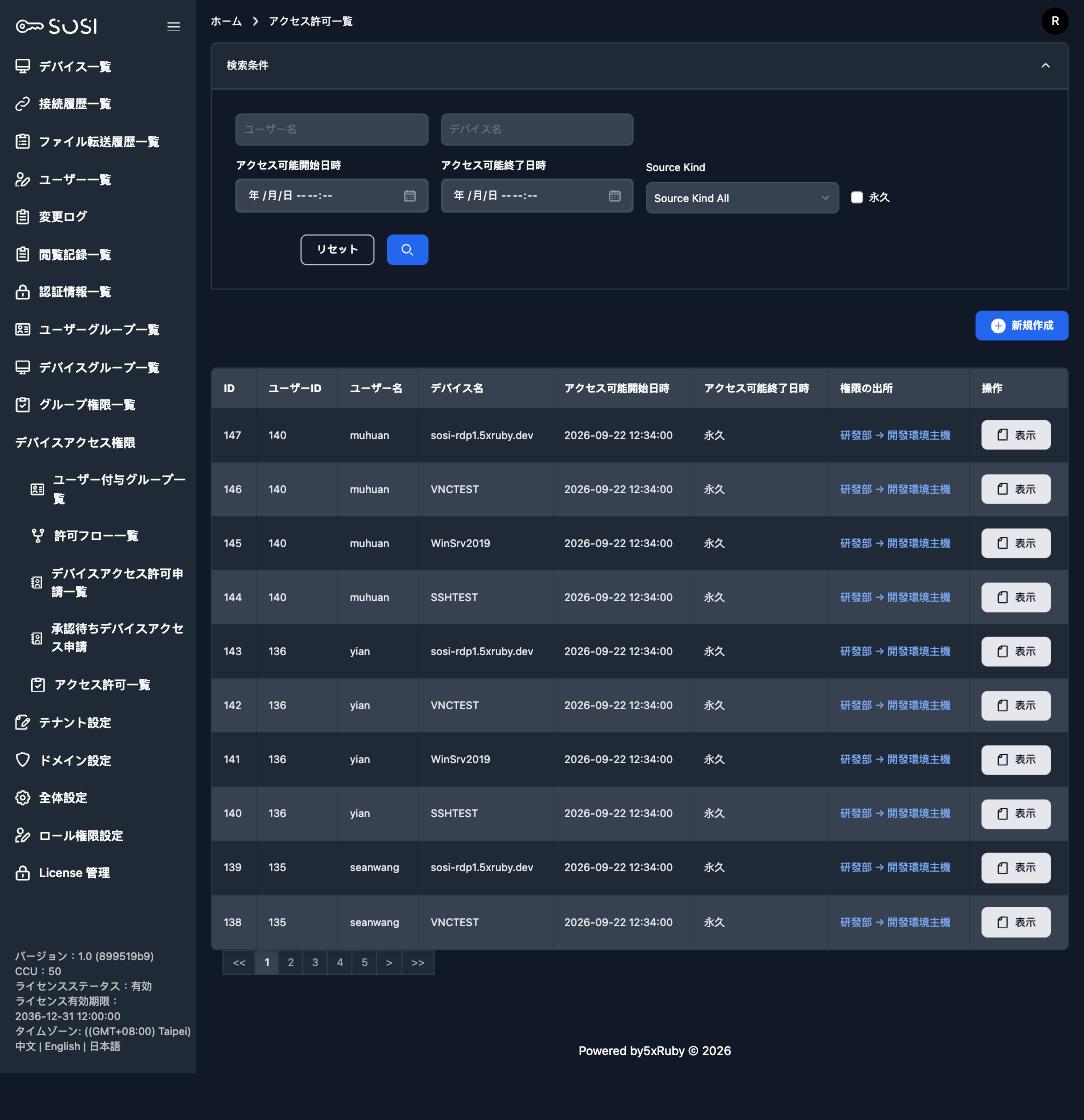Screen dimensions: 1084x1120
Task: Collapse the 検索条件 panel chevron
Action: click(1045, 66)
